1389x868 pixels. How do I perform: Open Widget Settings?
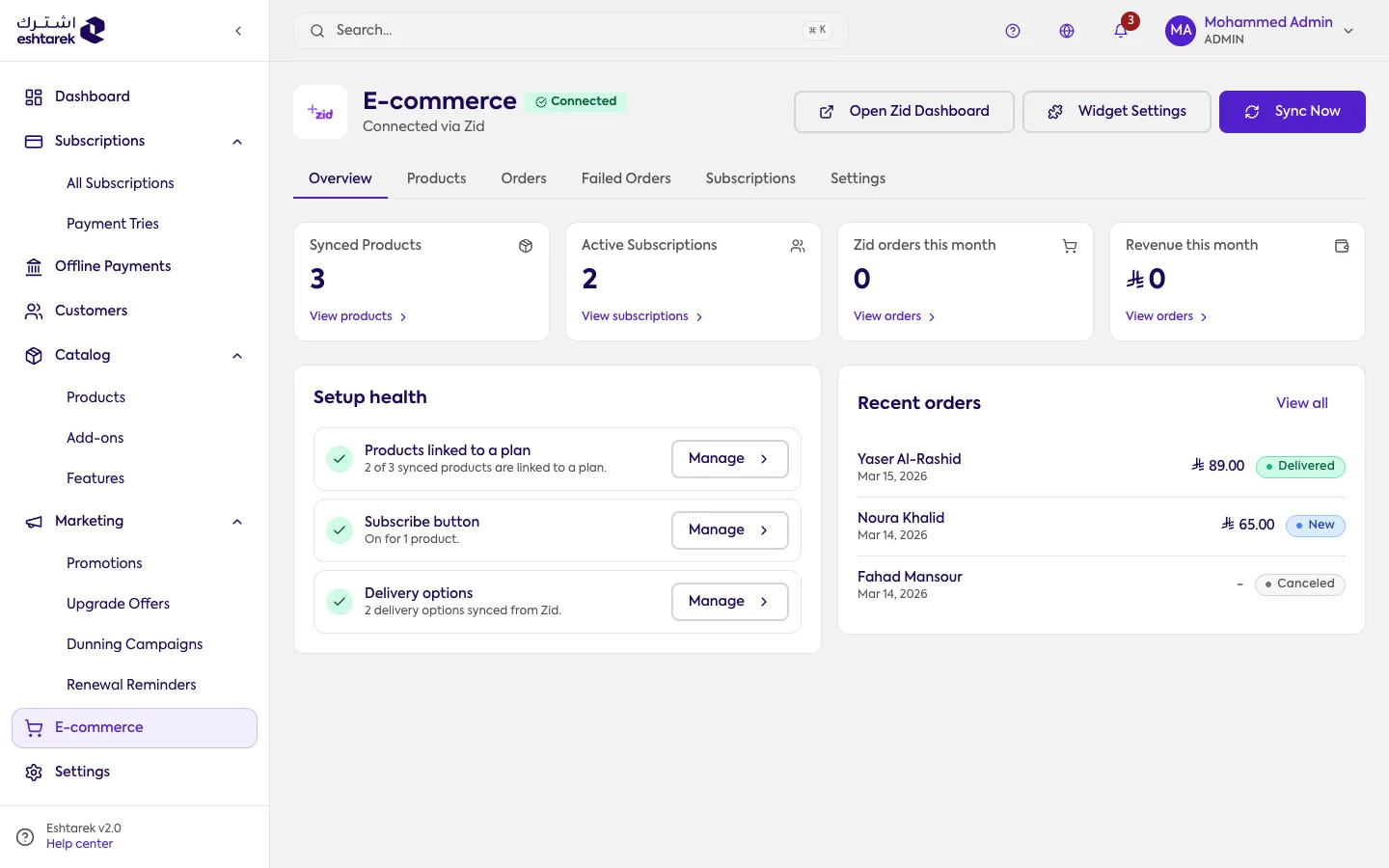1117,112
